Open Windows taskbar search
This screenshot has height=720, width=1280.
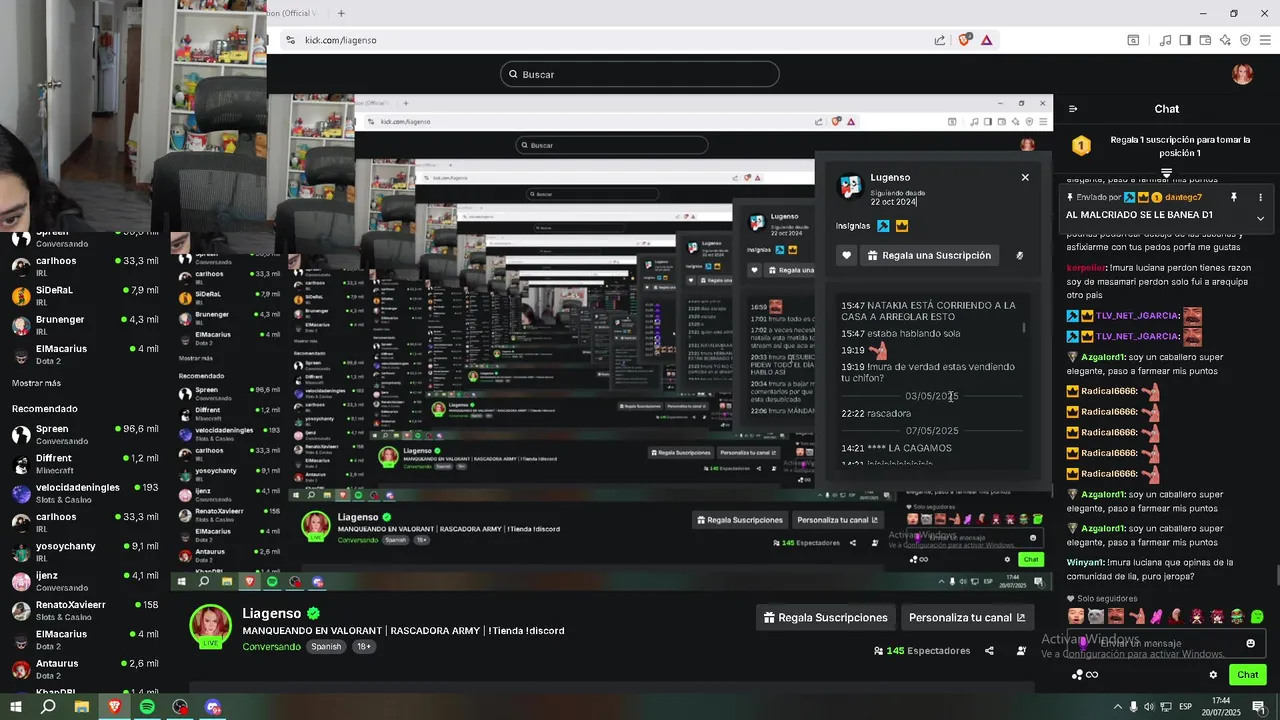[48, 707]
